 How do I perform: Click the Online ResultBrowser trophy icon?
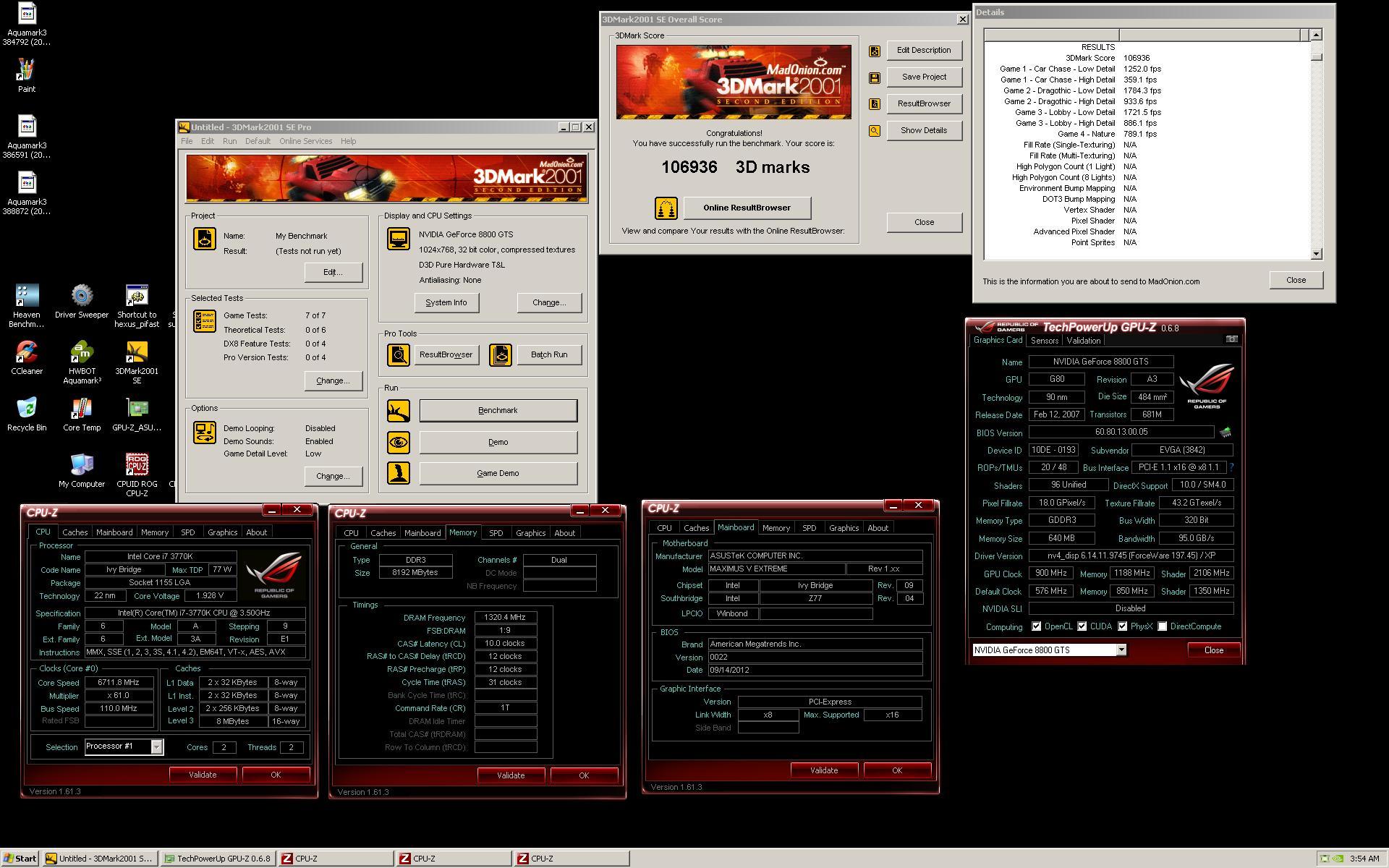pos(666,208)
